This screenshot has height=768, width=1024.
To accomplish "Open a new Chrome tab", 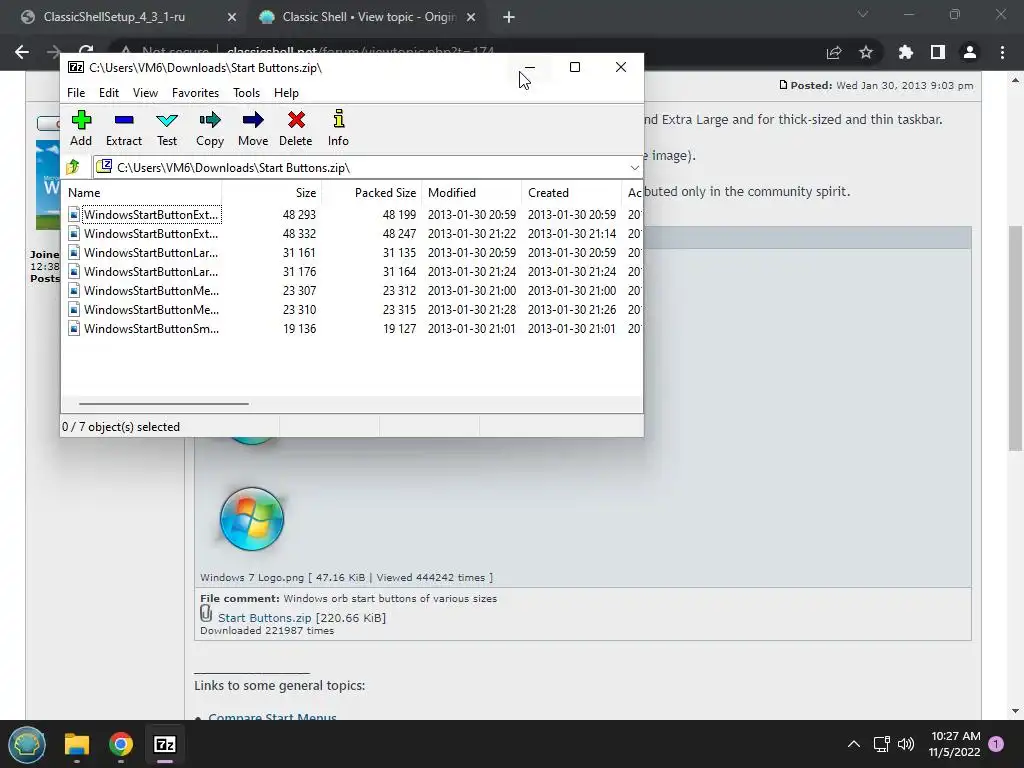I will 509,18.
